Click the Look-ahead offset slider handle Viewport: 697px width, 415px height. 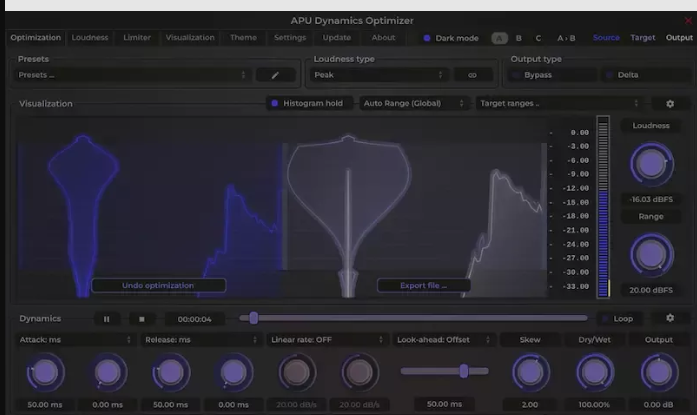464,371
